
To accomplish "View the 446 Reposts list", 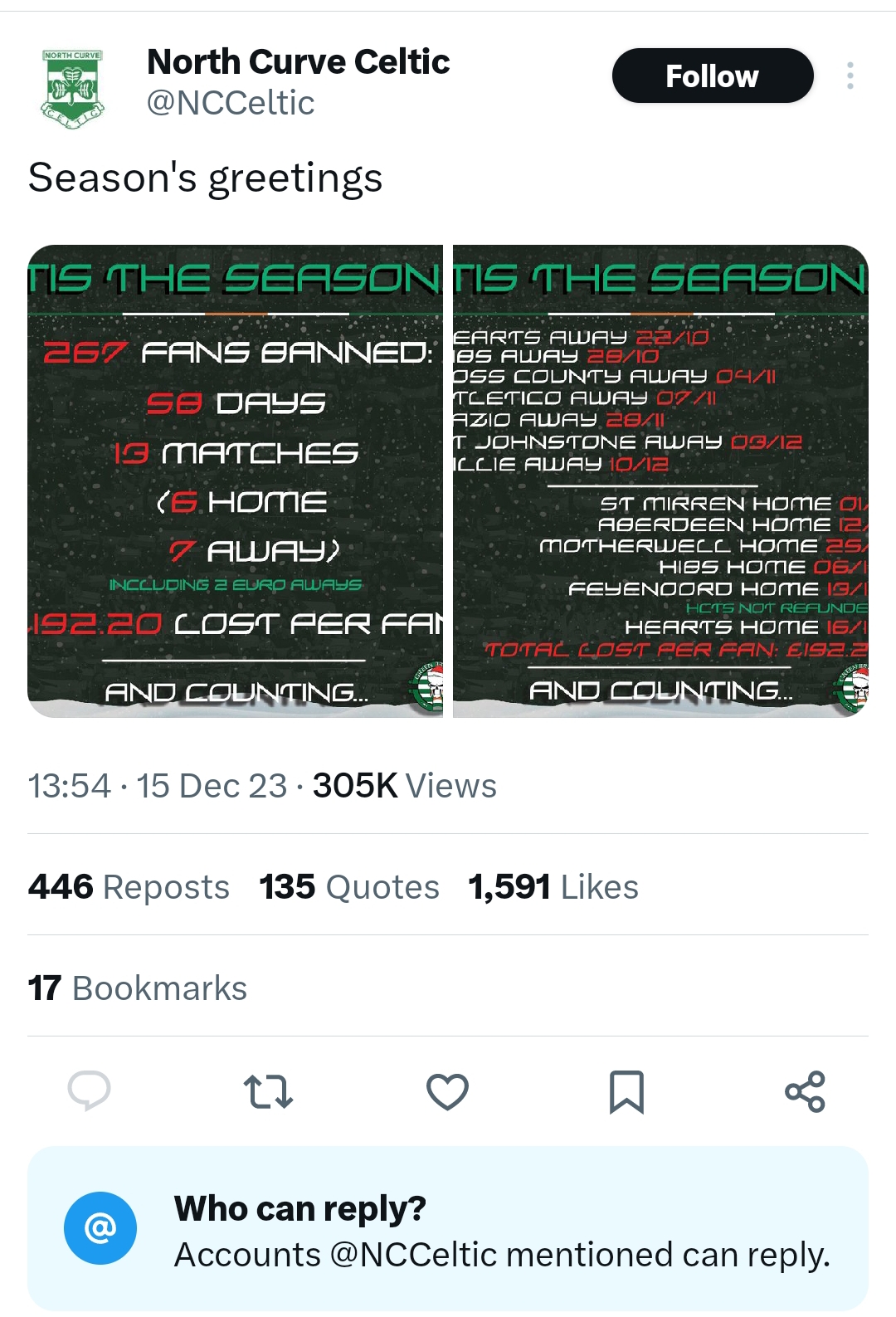I will [x=129, y=886].
